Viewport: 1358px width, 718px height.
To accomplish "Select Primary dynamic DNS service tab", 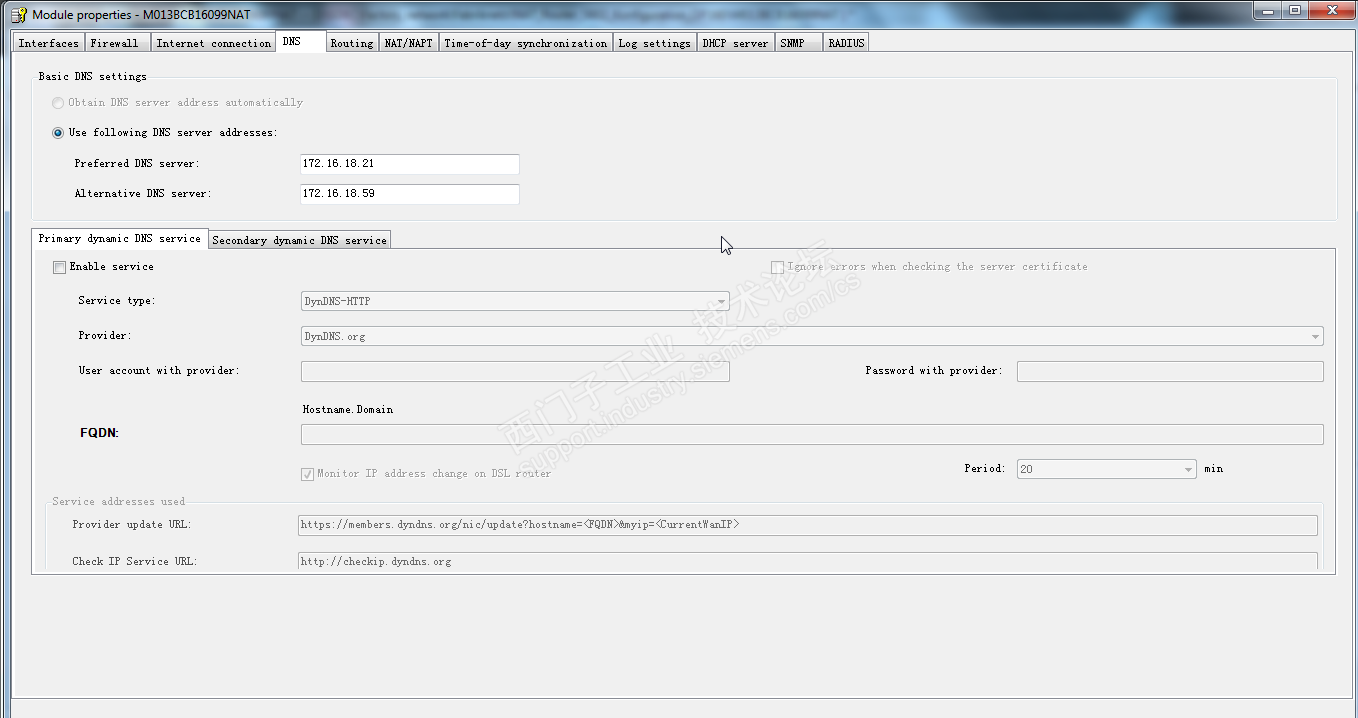I will [119, 239].
